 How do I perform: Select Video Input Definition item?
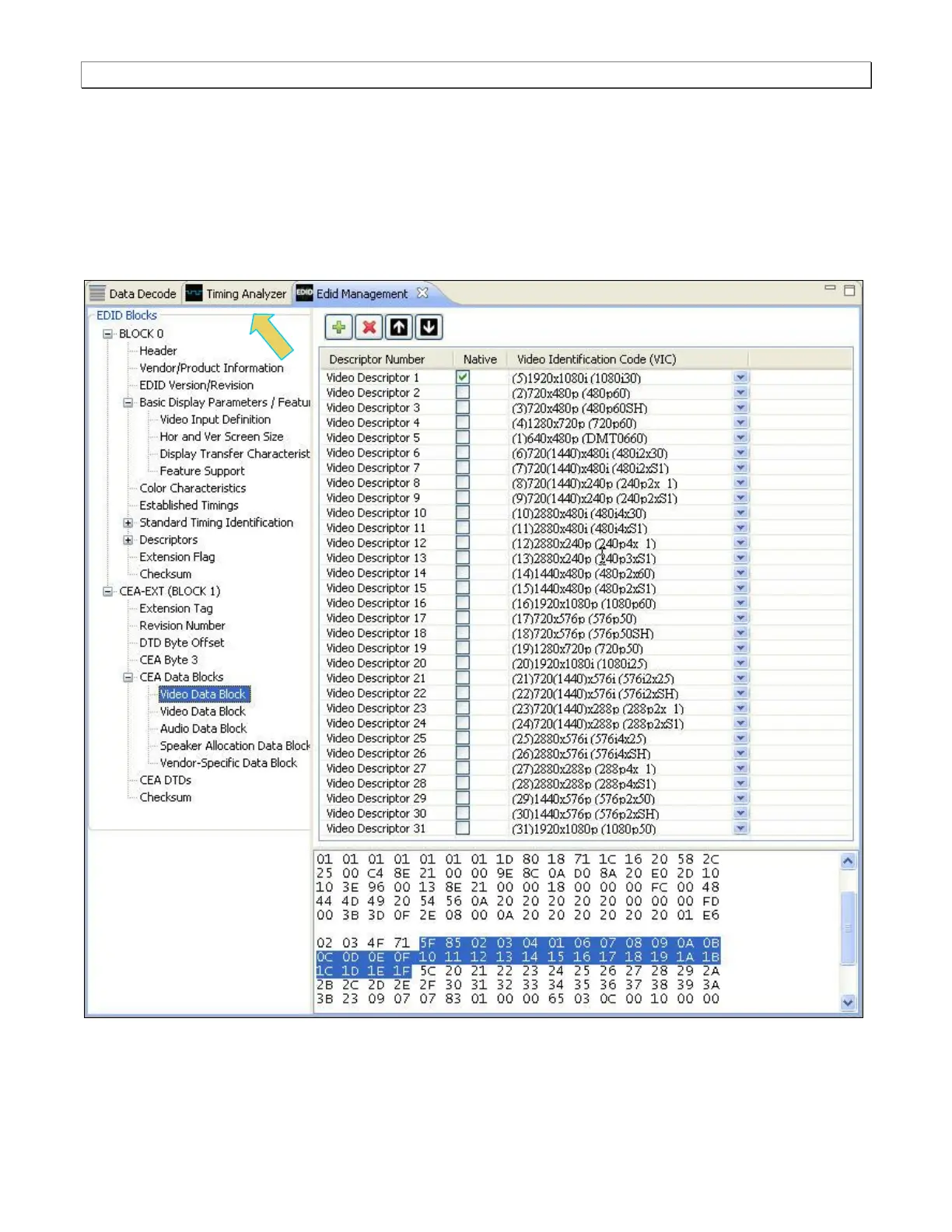(x=215, y=419)
